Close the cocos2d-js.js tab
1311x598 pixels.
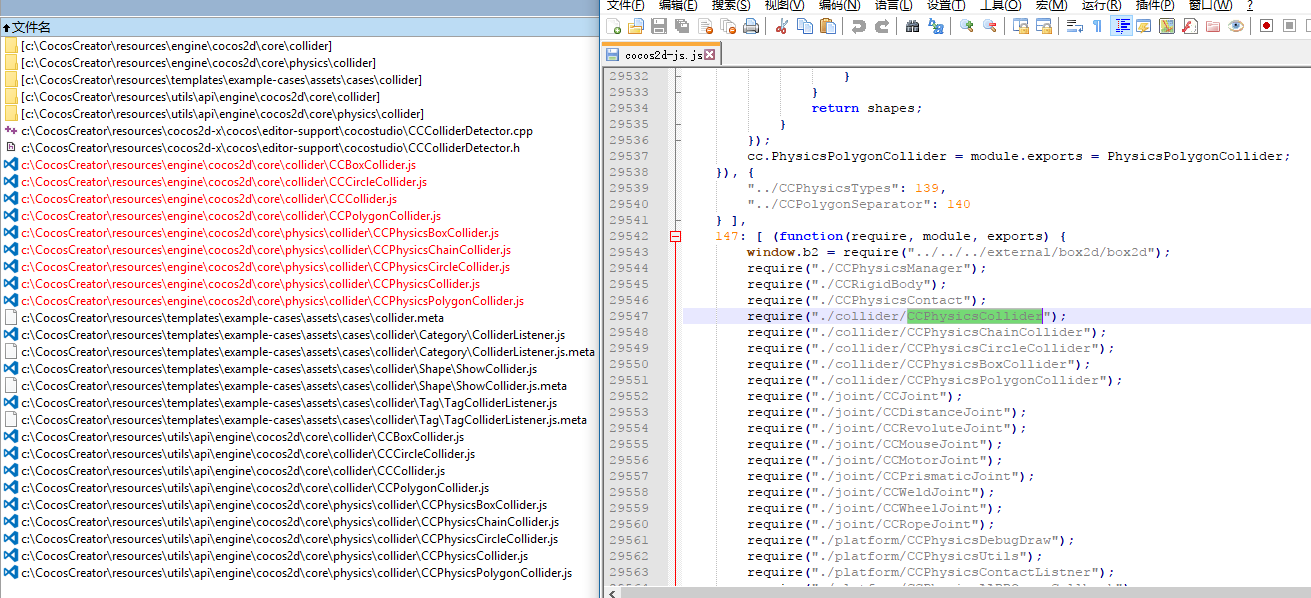pos(710,55)
